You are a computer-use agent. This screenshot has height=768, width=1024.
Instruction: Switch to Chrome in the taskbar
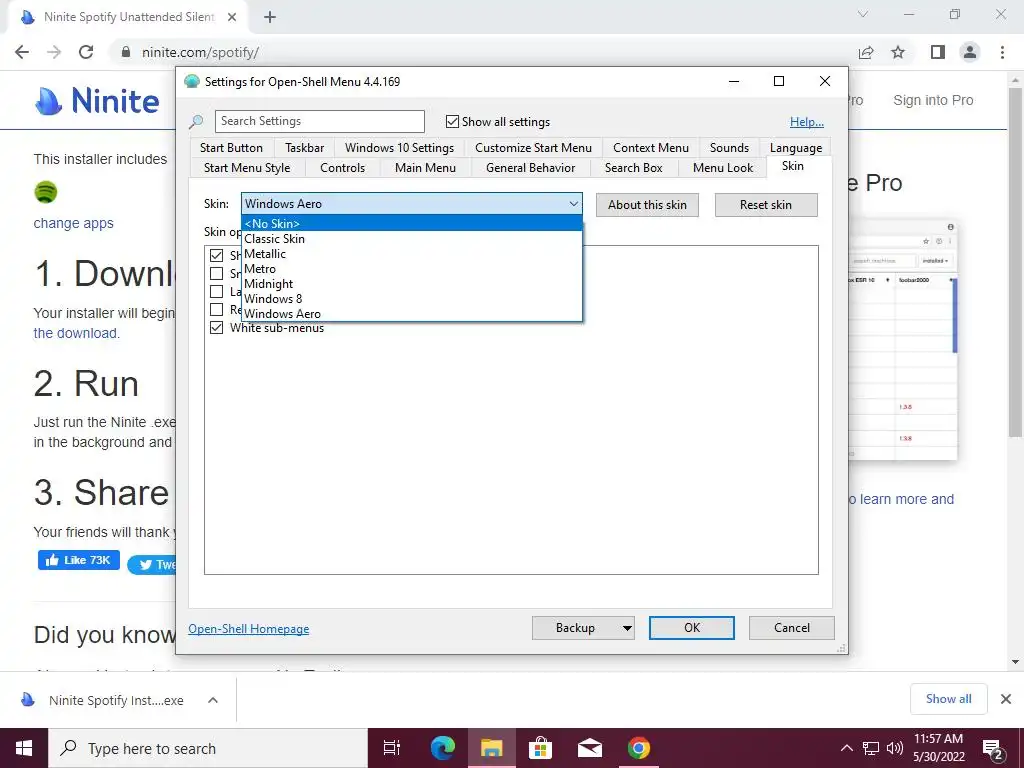coord(639,748)
